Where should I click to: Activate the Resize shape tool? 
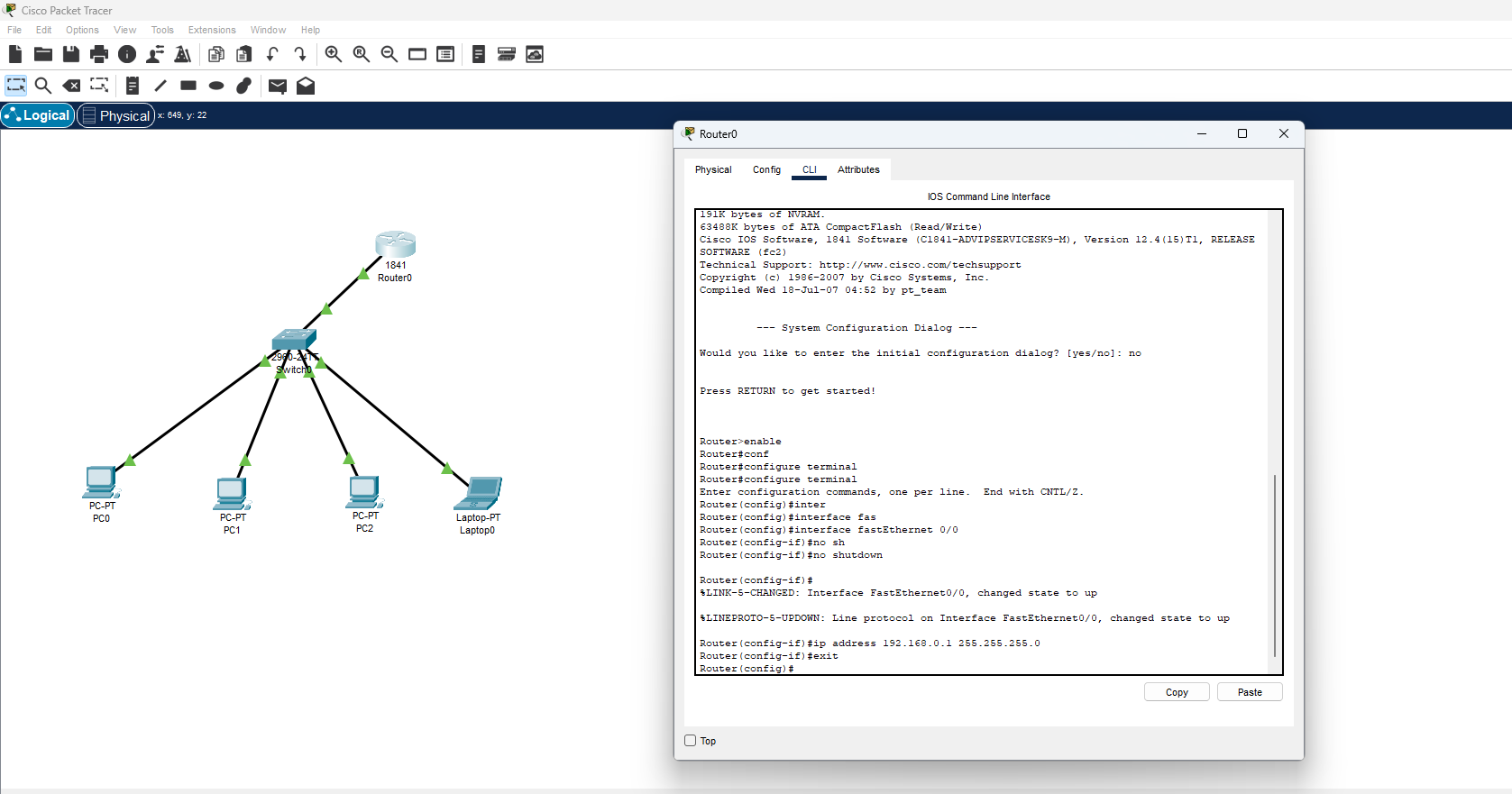(99, 86)
